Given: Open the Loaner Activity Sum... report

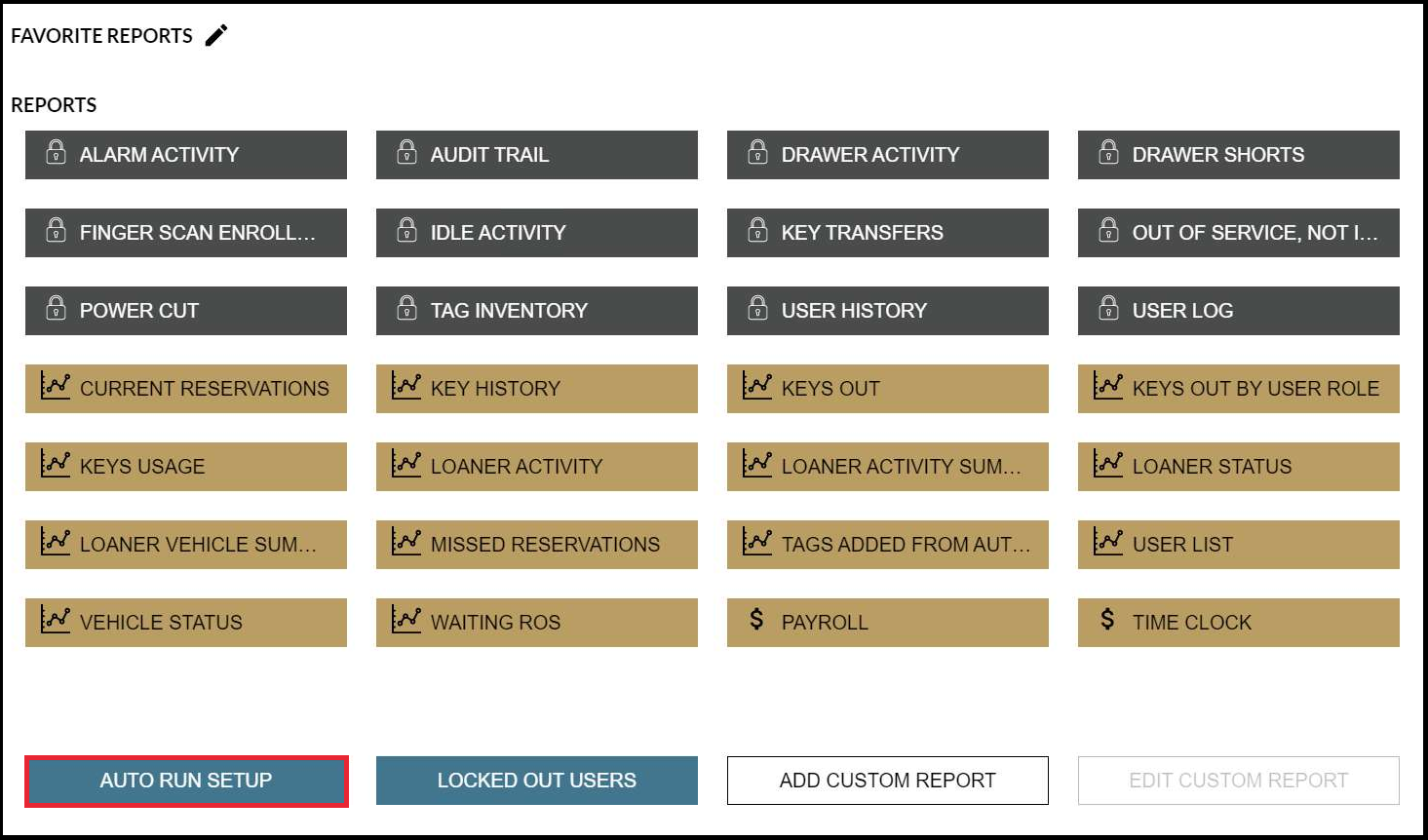Looking at the screenshot, I should pyautogui.click(x=888, y=467).
